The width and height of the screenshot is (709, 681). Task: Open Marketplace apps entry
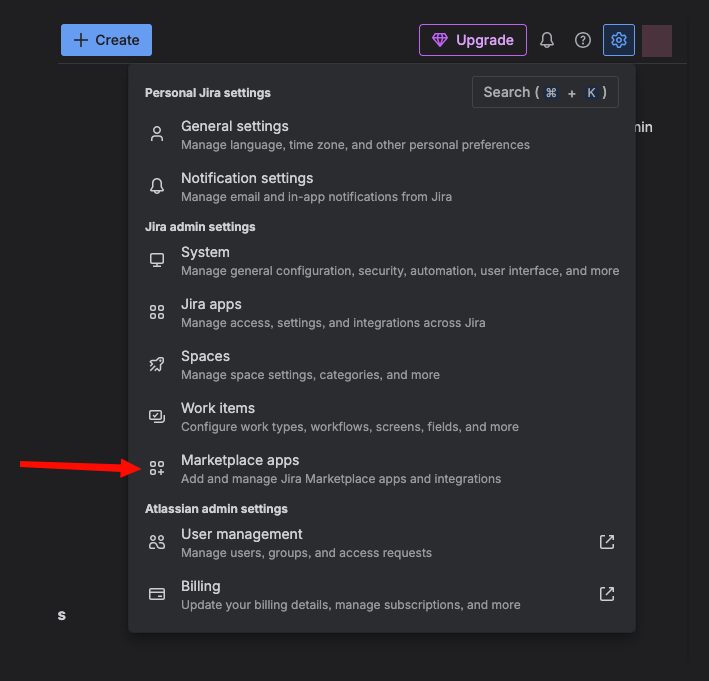[x=382, y=469]
